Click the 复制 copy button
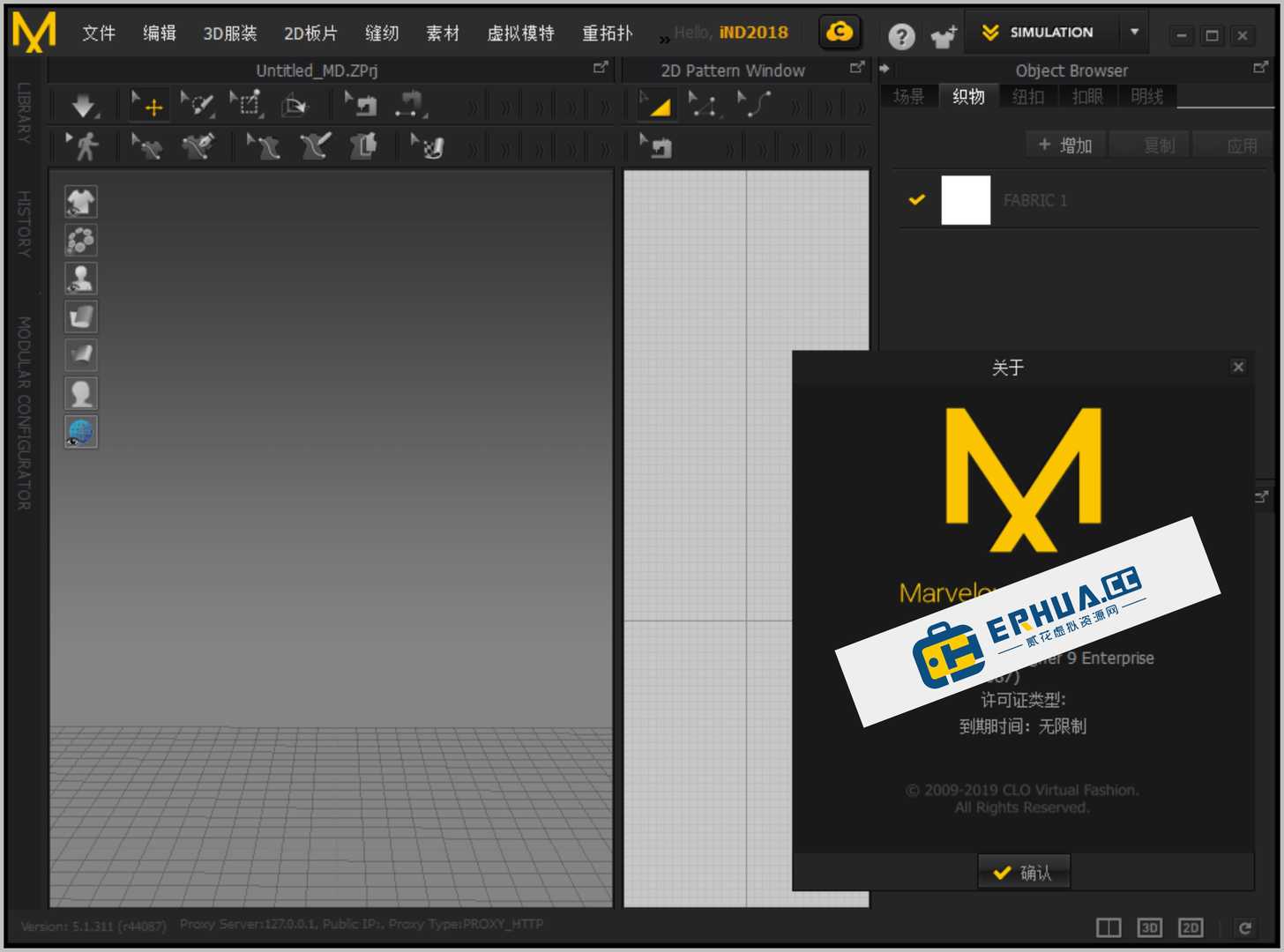Viewport: 1284px width, 952px height. coord(1150,145)
